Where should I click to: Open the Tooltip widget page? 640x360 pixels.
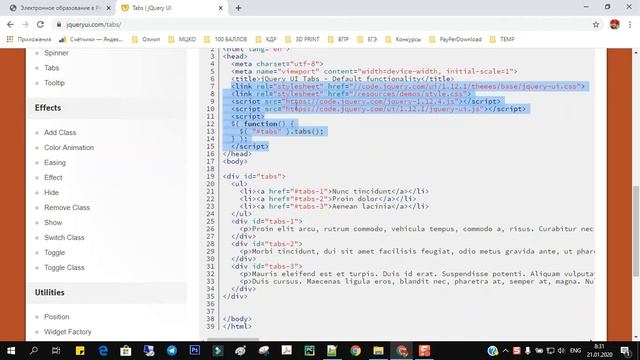point(54,83)
